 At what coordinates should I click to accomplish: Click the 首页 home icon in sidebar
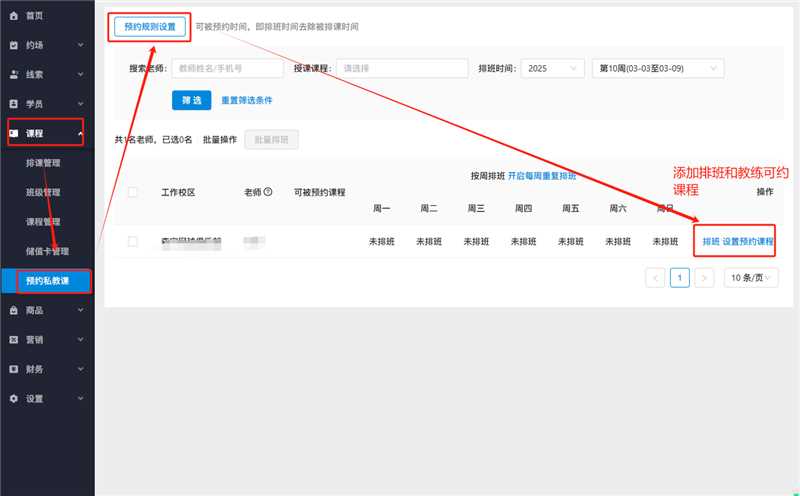click(14, 16)
